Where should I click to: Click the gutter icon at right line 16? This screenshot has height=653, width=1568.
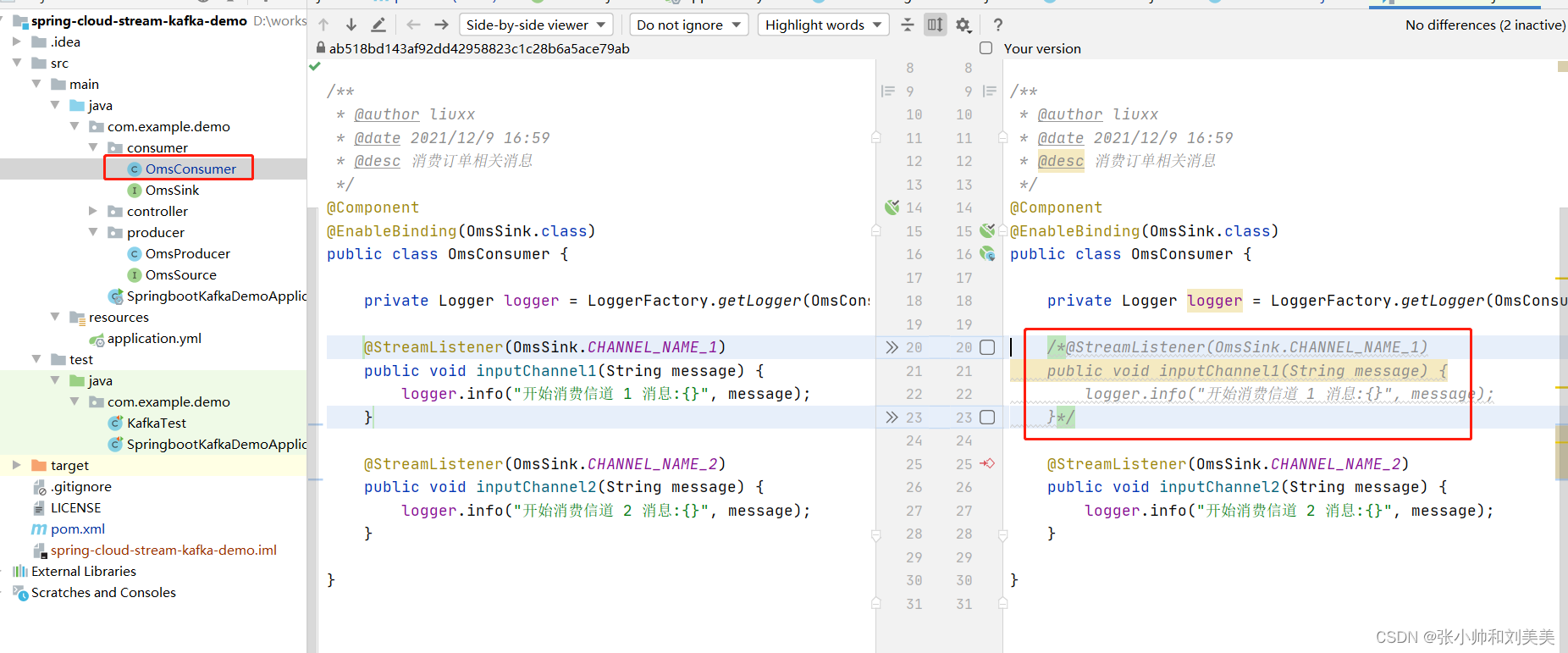(987, 253)
